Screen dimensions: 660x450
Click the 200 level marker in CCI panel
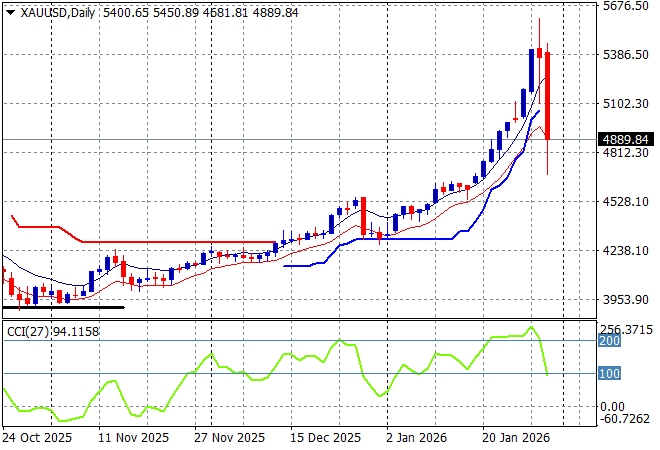click(609, 341)
